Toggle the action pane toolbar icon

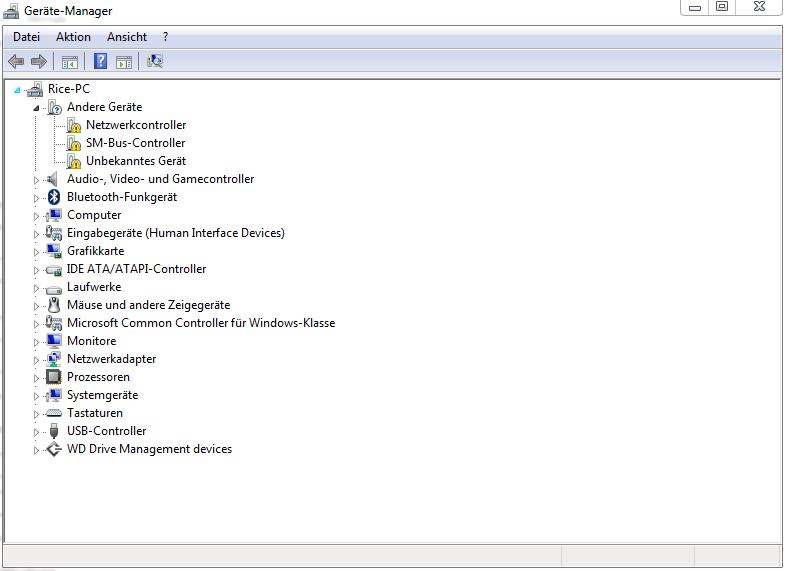(124, 62)
